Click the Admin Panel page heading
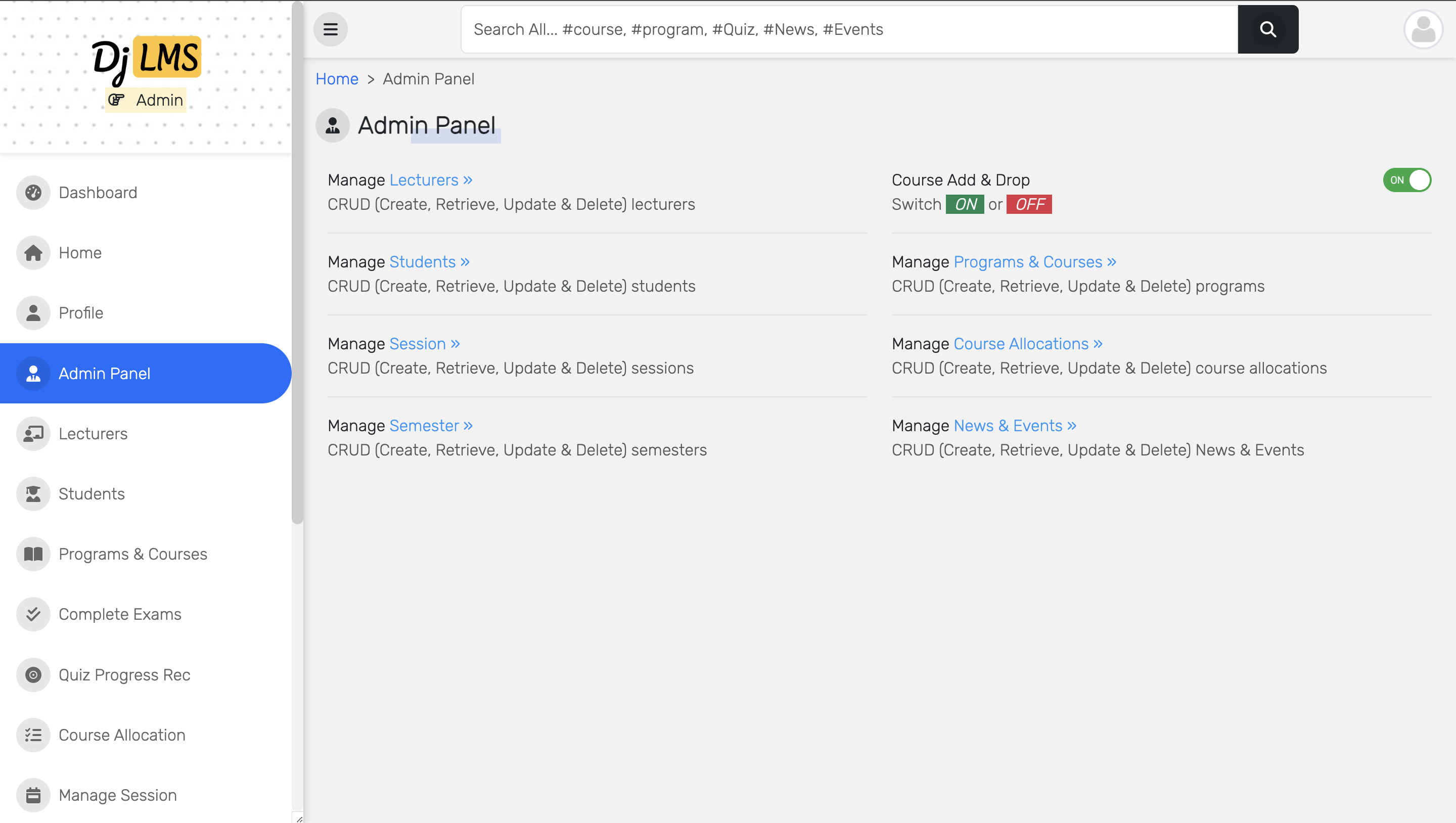The height and width of the screenshot is (823, 1456). click(x=427, y=125)
